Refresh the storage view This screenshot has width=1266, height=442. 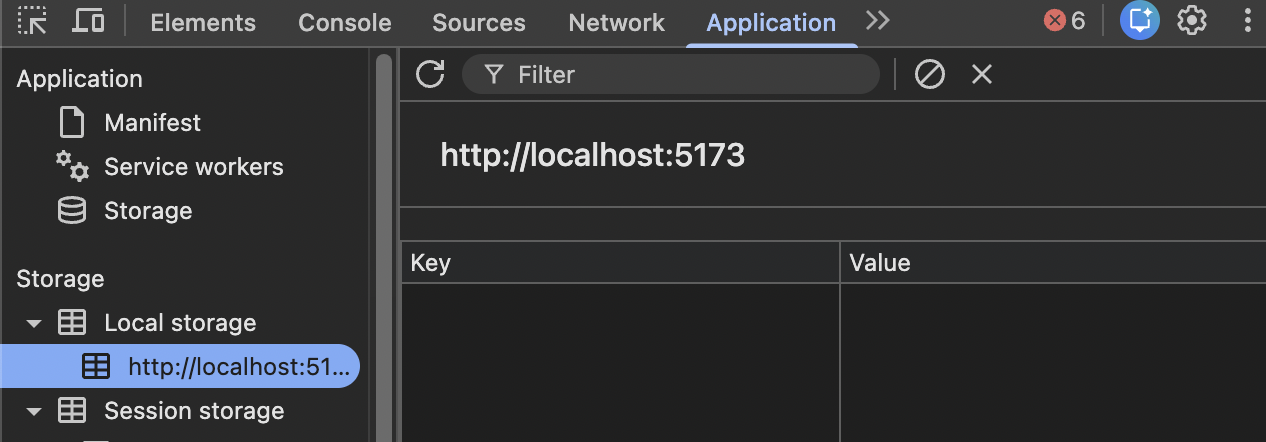click(430, 74)
